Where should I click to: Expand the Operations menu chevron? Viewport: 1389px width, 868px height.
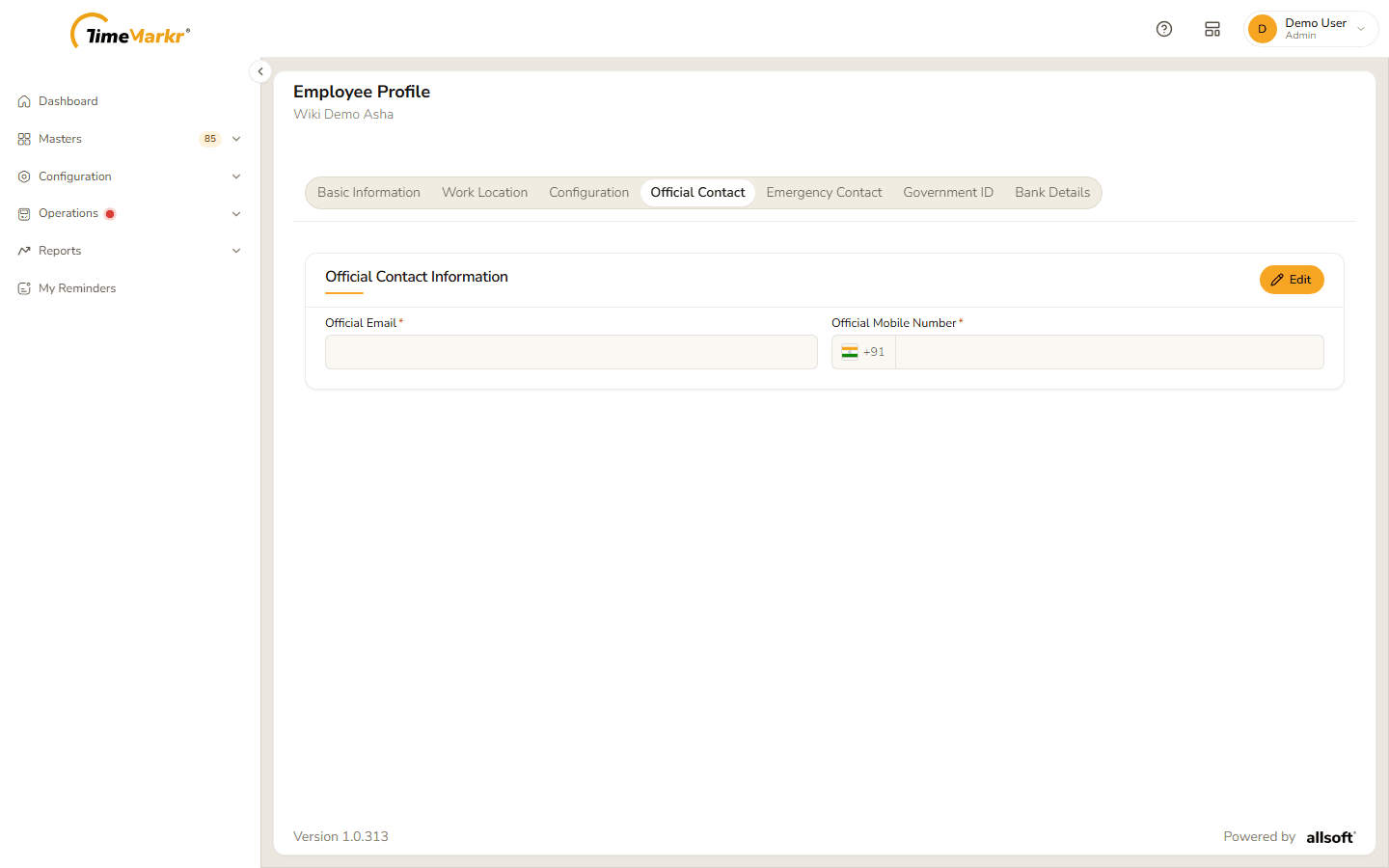[236, 214]
